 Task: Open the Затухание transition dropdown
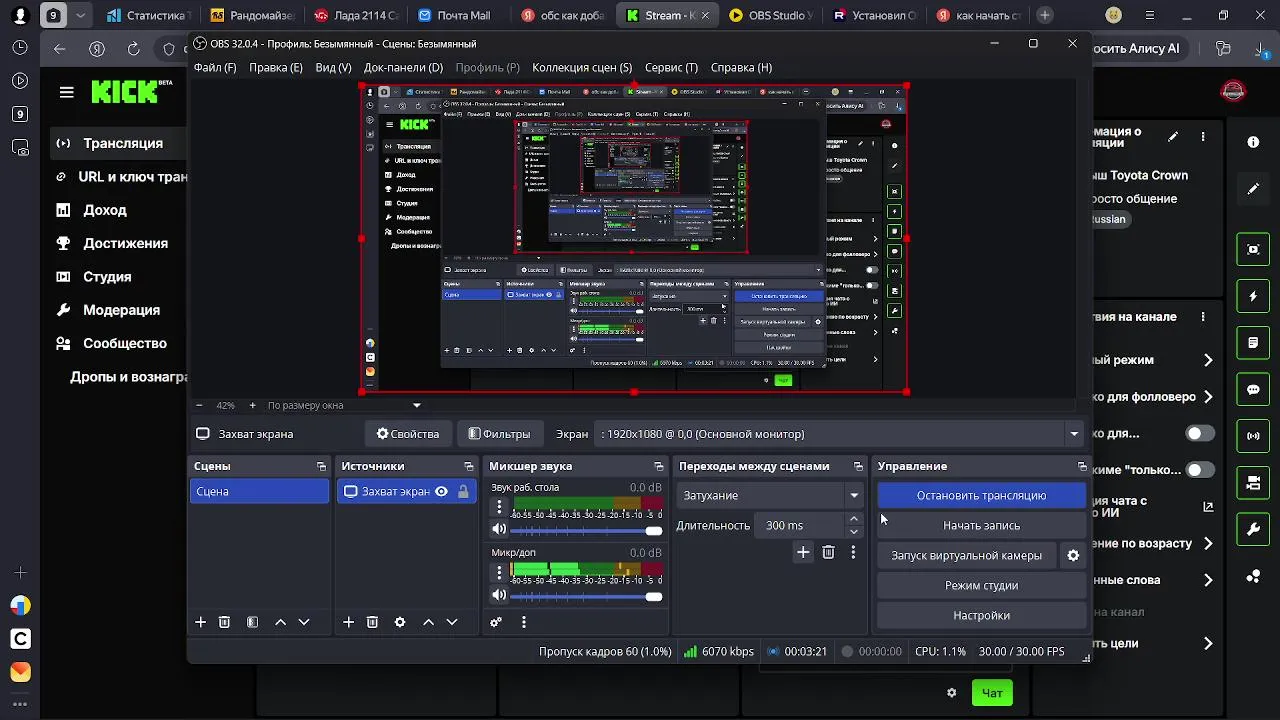[x=771, y=495]
